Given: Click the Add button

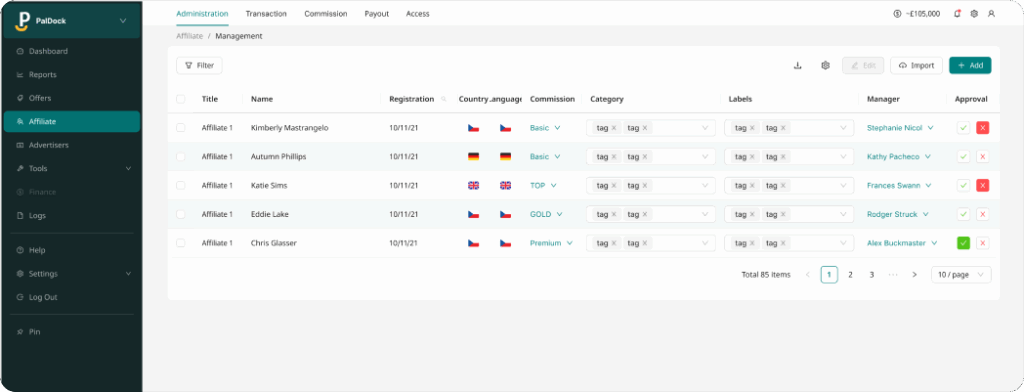Looking at the screenshot, I should pyautogui.click(x=970, y=65).
